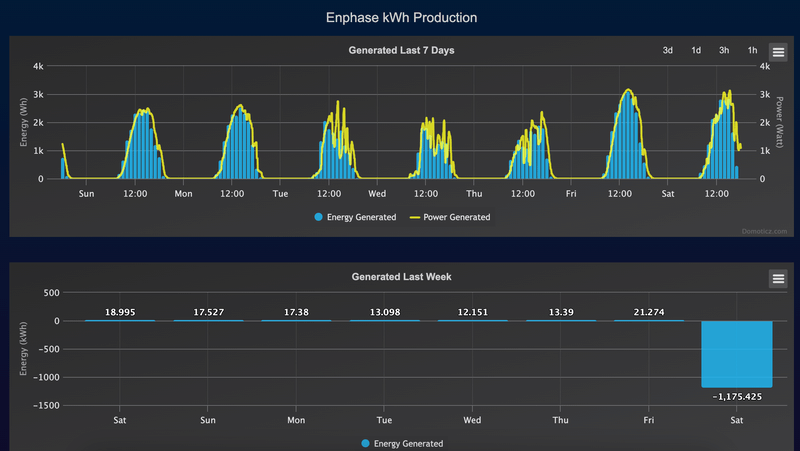800x451 pixels.
Task: Open the Generated Last 7 Days chart menu
Action: (x=778, y=51)
